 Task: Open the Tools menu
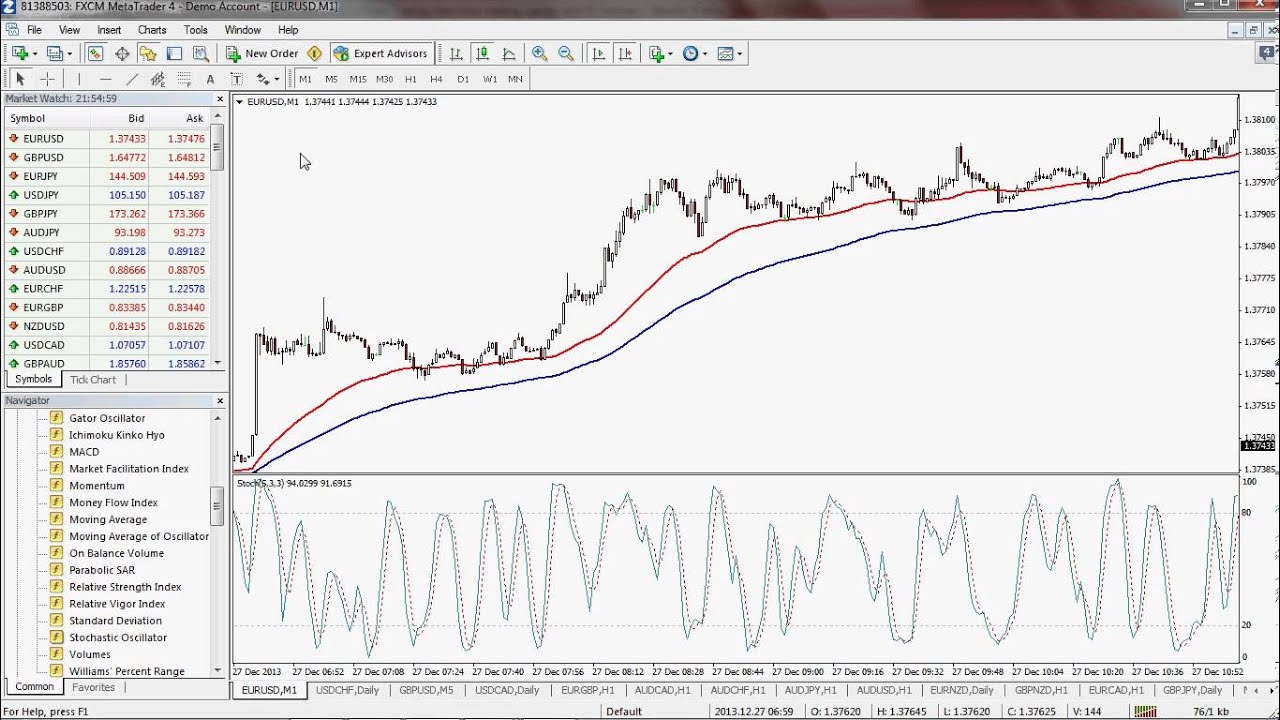(196, 30)
